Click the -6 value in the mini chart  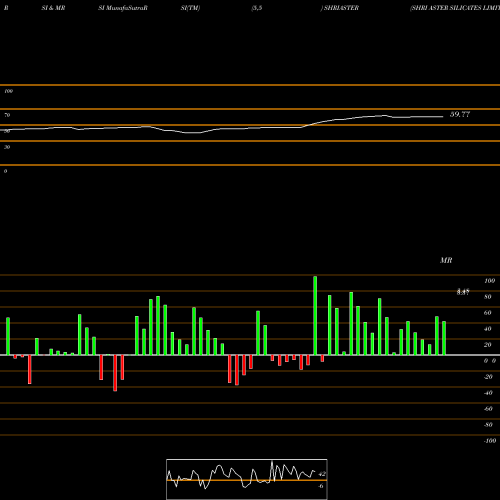point(321,486)
